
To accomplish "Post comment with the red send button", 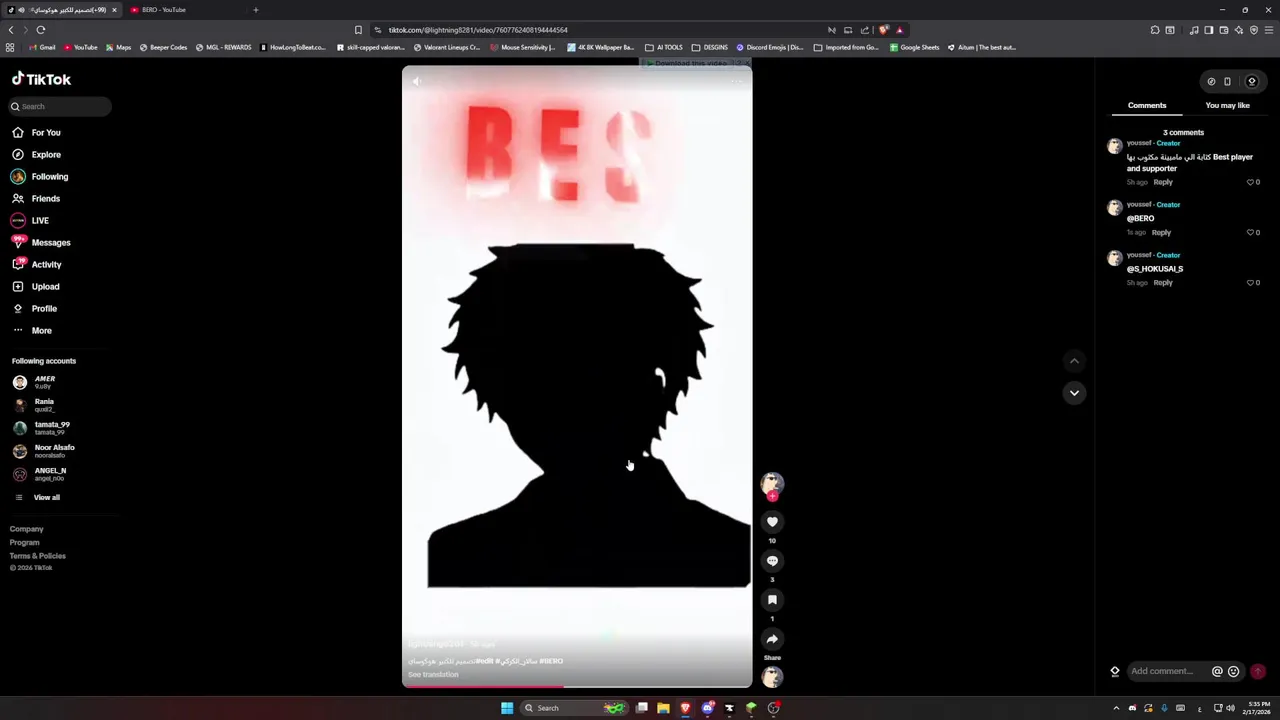I will (1258, 672).
